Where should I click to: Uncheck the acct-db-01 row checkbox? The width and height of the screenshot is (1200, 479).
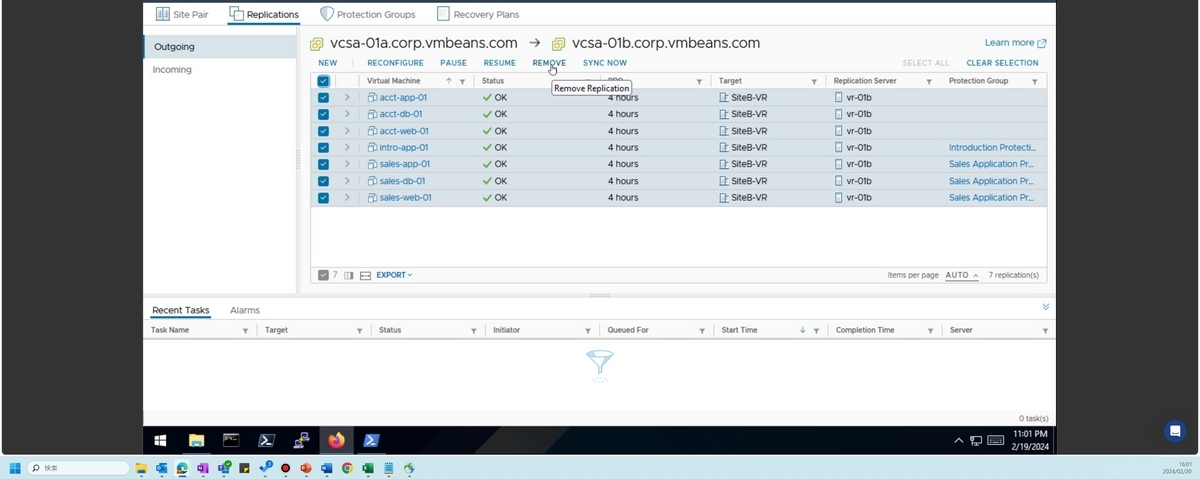point(323,114)
